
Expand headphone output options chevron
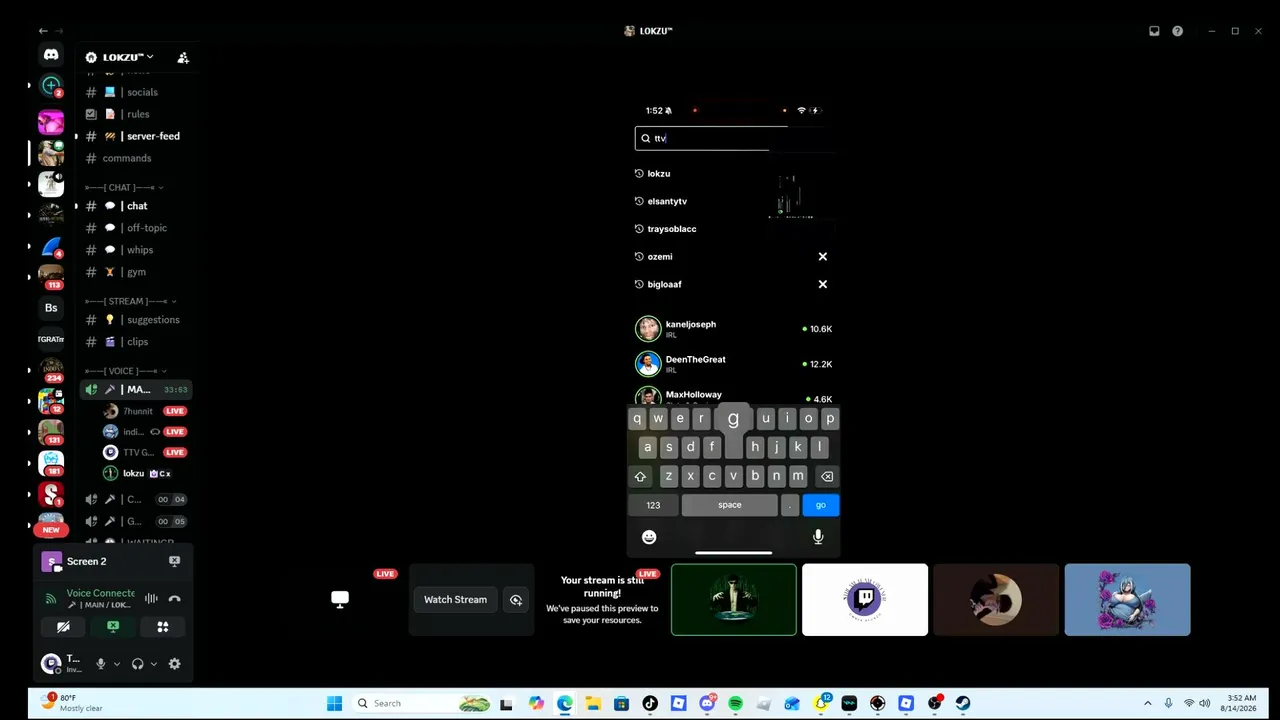click(x=153, y=664)
